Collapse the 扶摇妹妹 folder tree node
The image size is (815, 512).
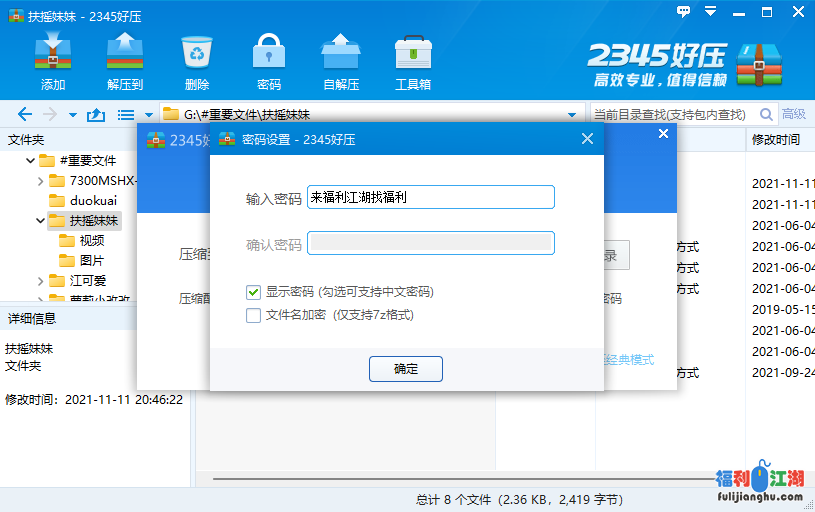[x=40, y=221]
